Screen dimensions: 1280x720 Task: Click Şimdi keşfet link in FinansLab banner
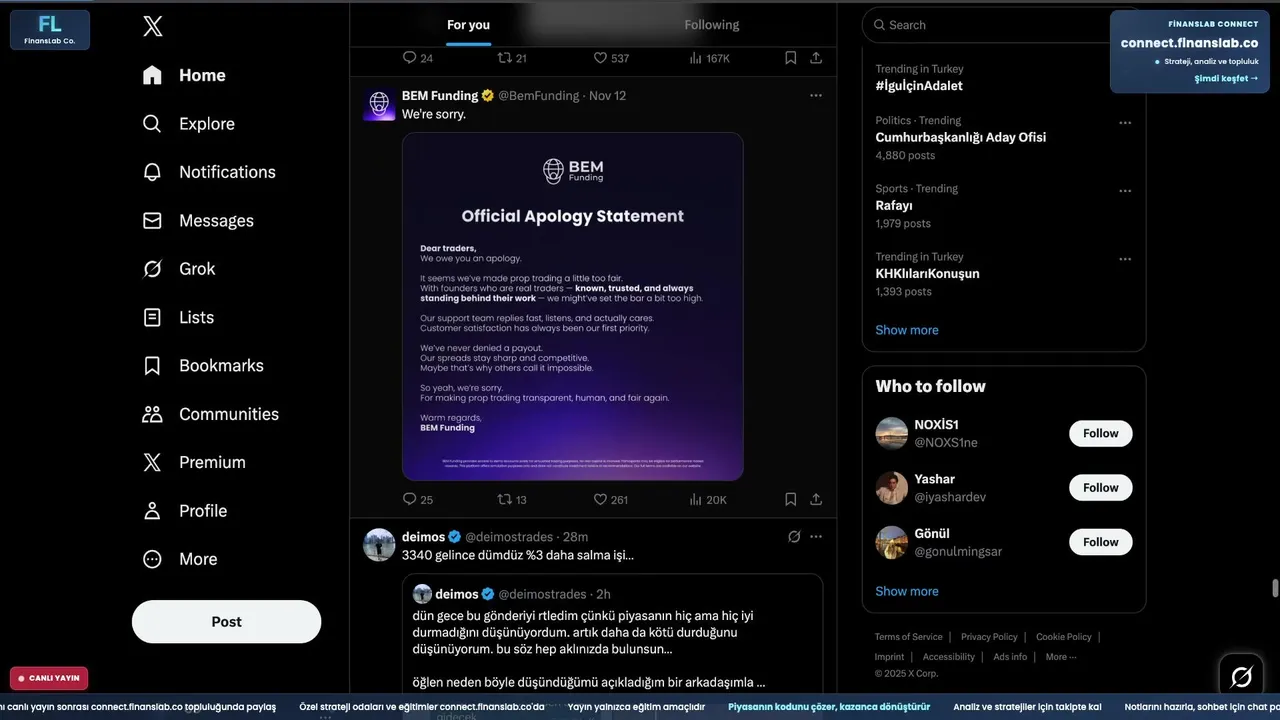pos(1226,79)
